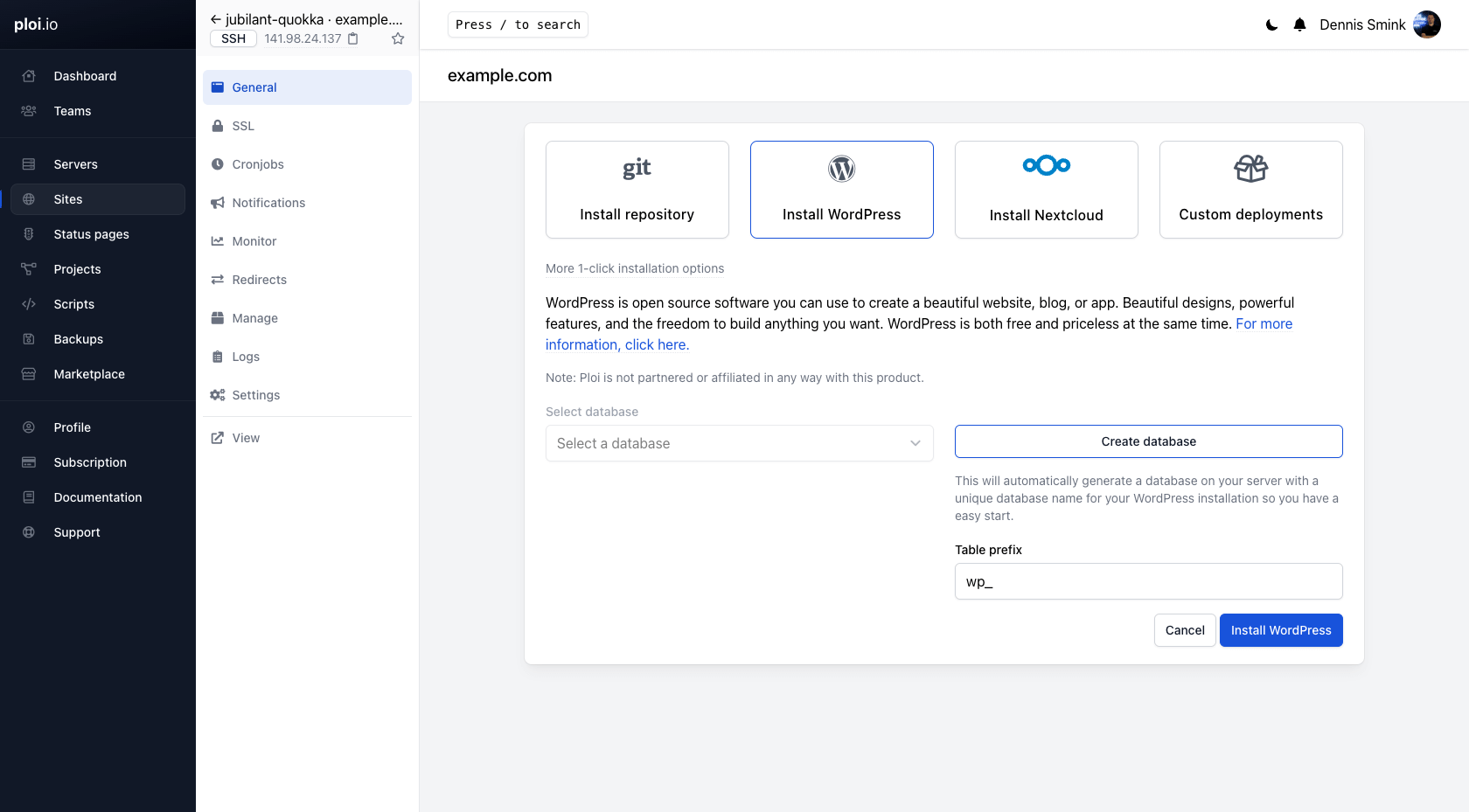Select the Servers icon in sidebar
Image resolution: width=1469 pixels, height=812 pixels.
click(x=29, y=164)
